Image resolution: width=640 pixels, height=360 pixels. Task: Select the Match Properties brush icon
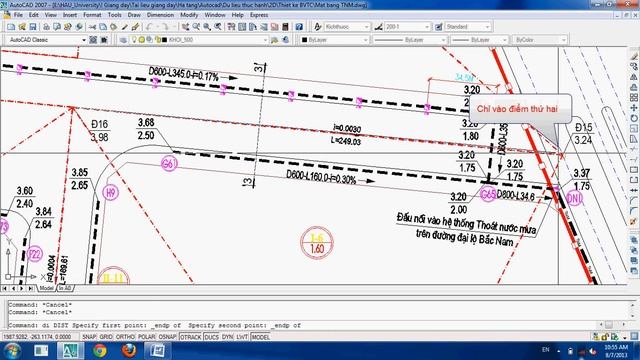(x=124, y=27)
